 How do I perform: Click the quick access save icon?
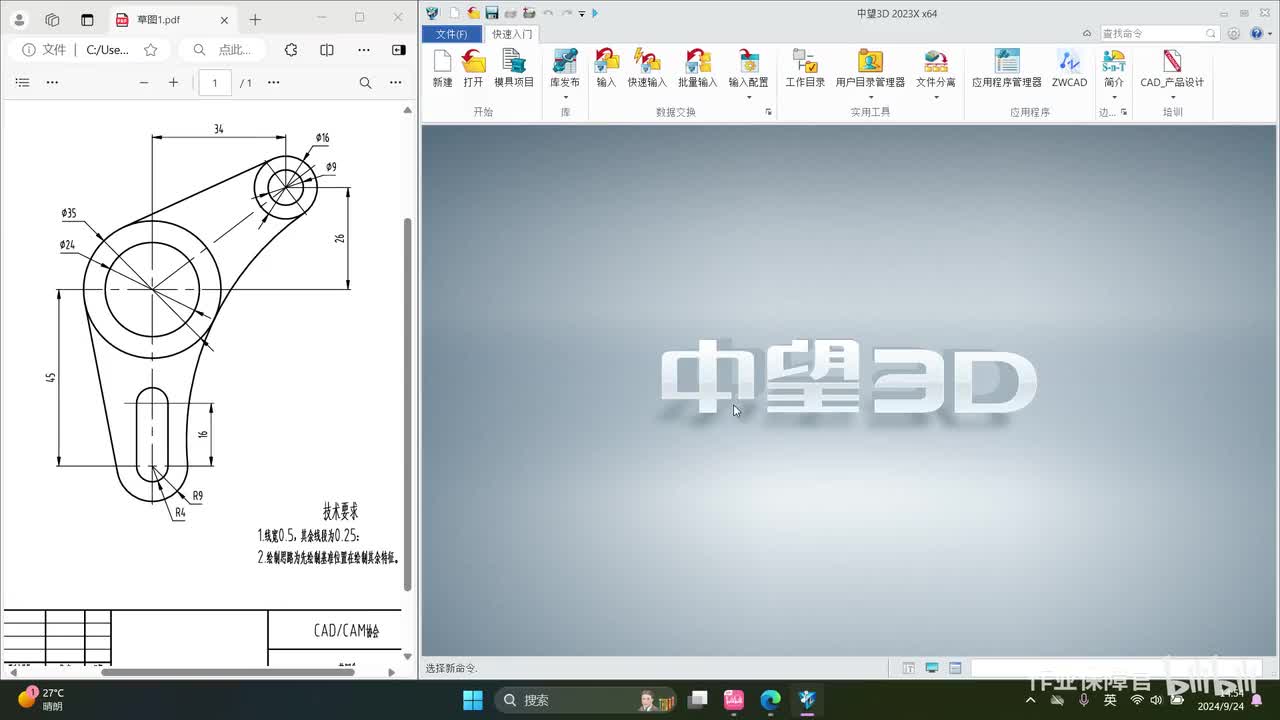(491, 13)
